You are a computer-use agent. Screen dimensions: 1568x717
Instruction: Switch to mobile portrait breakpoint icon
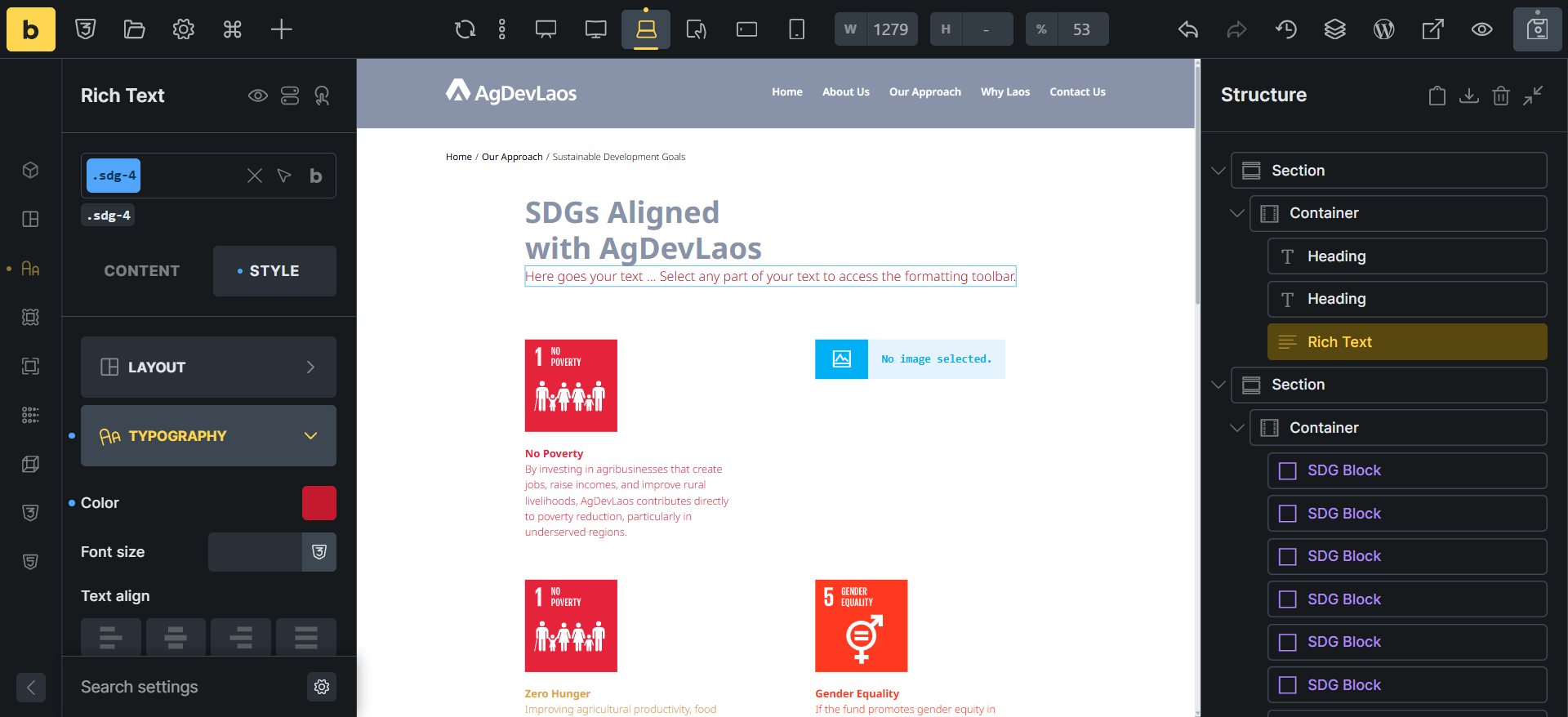pos(797,29)
